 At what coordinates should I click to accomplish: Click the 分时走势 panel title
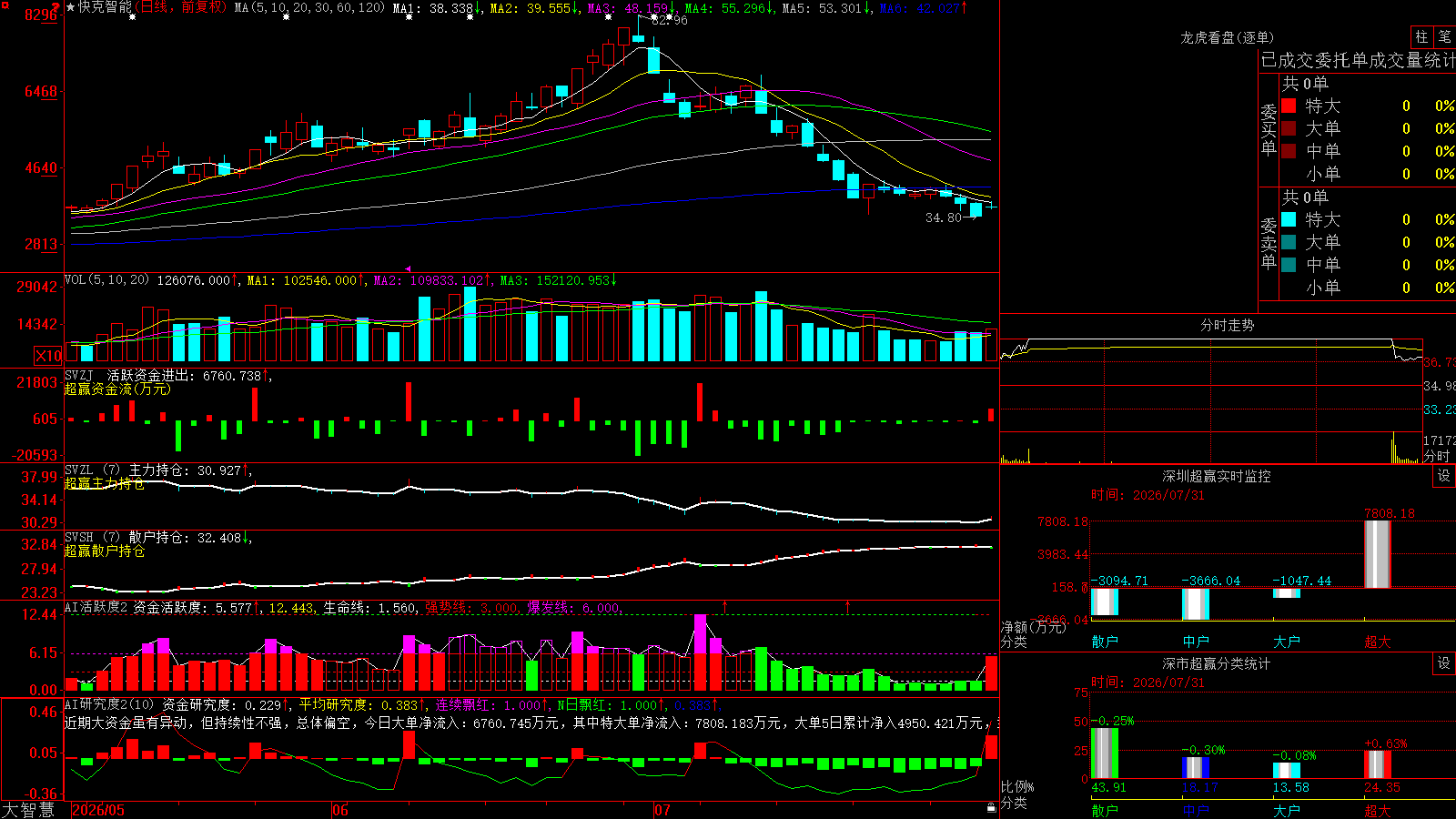click(1228, 325)
